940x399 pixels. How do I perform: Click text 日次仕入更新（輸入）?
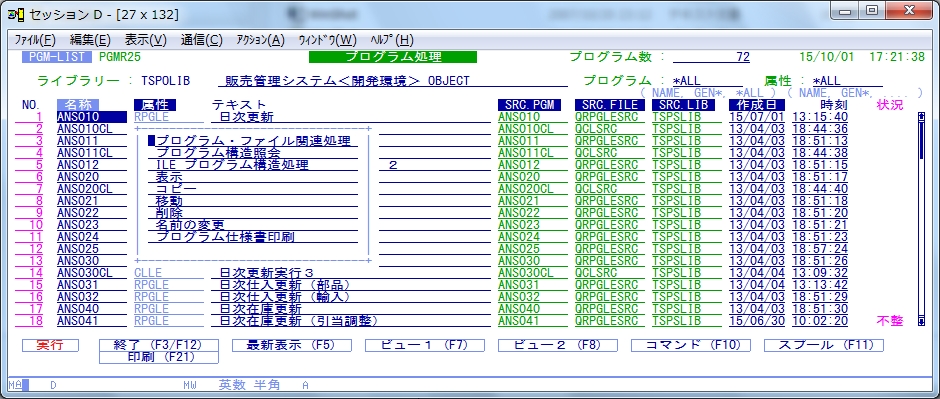285,297
